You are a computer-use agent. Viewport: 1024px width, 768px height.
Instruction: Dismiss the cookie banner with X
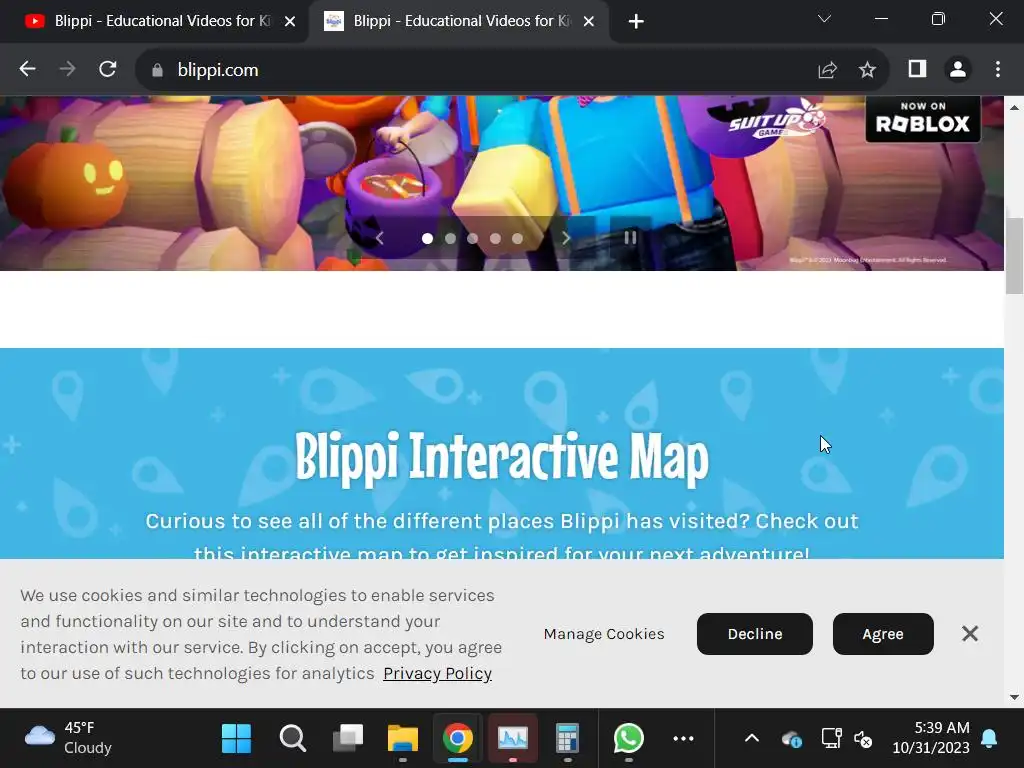point(970,633)
